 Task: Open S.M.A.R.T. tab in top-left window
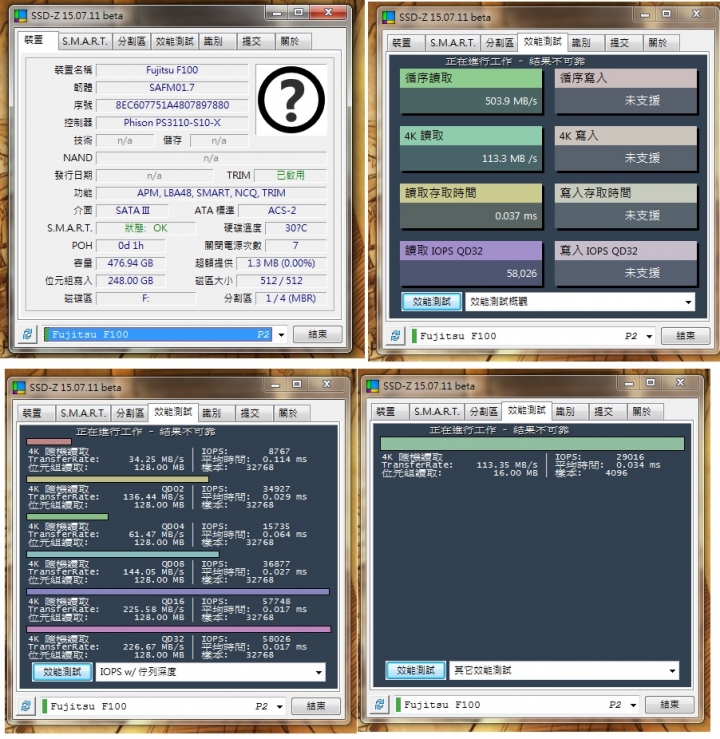(85, 41)
